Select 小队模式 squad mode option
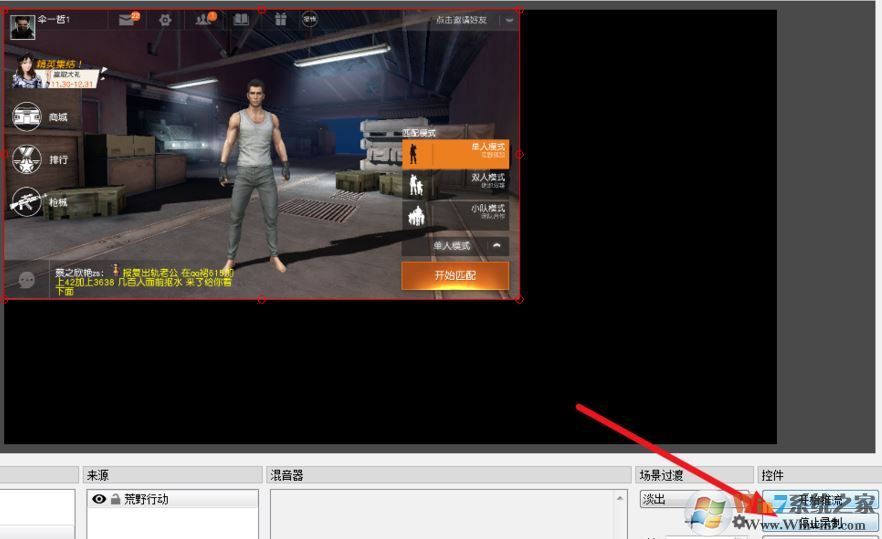 coord(456,214)
